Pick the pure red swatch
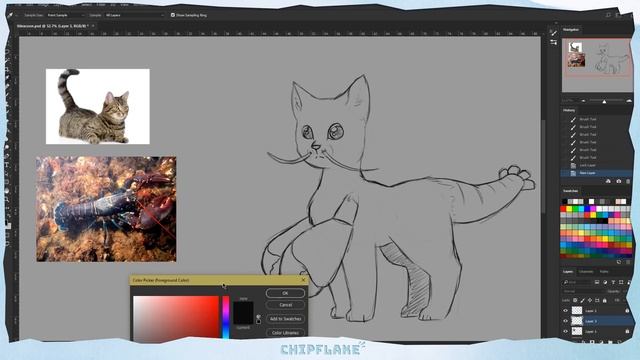 [563, 209]
